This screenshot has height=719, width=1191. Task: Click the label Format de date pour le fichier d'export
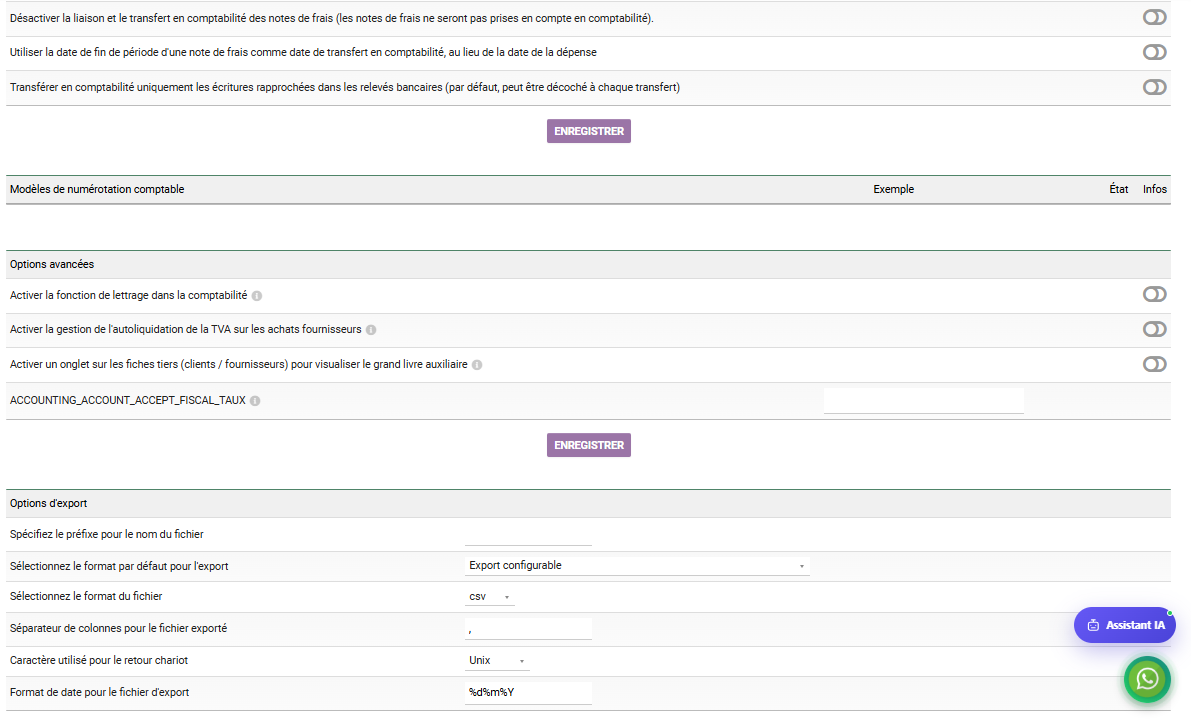point(100,692)
